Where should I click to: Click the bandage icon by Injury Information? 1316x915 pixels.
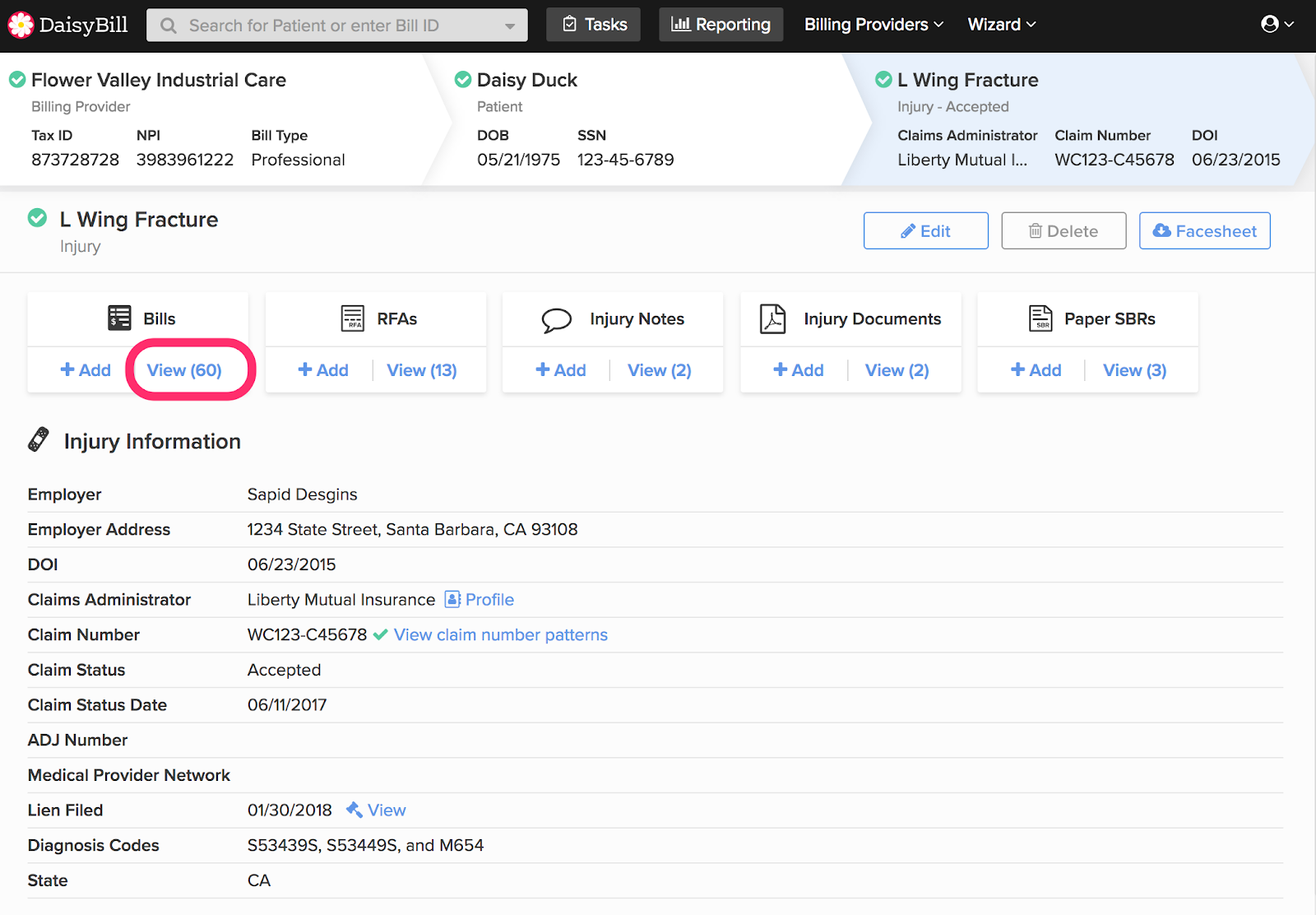pyautogui.click(x=38, y=439)
